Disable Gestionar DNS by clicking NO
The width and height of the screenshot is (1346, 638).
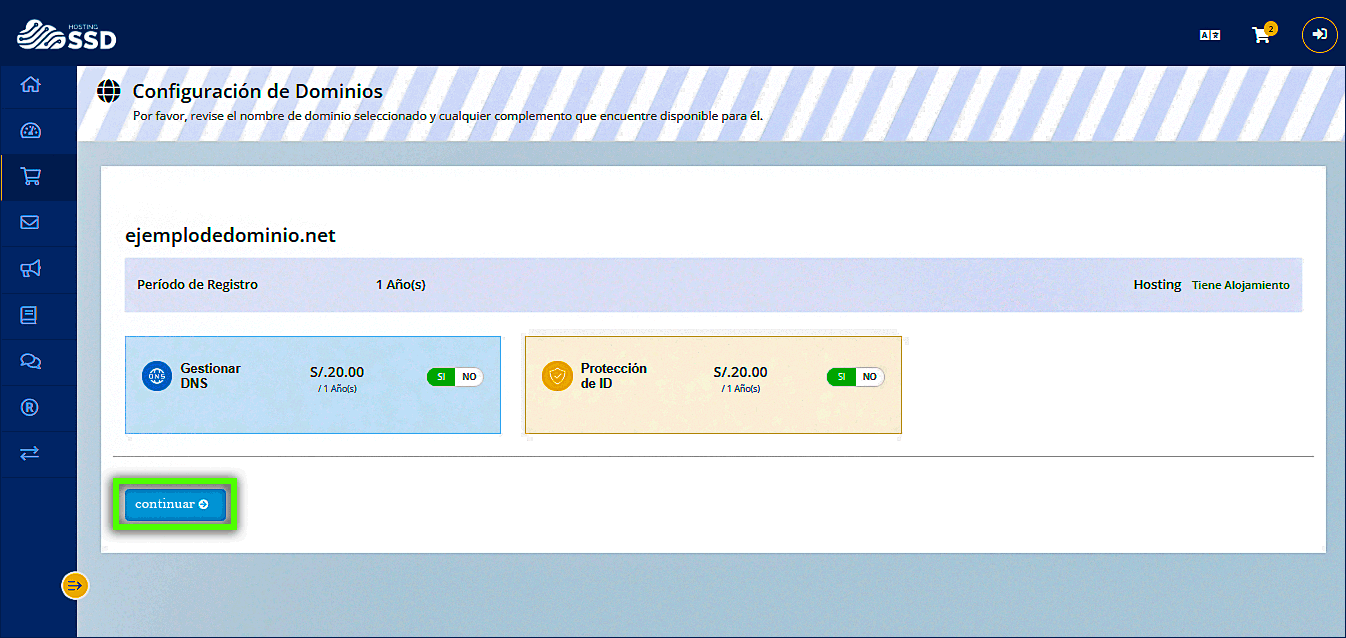click(468, 377)
